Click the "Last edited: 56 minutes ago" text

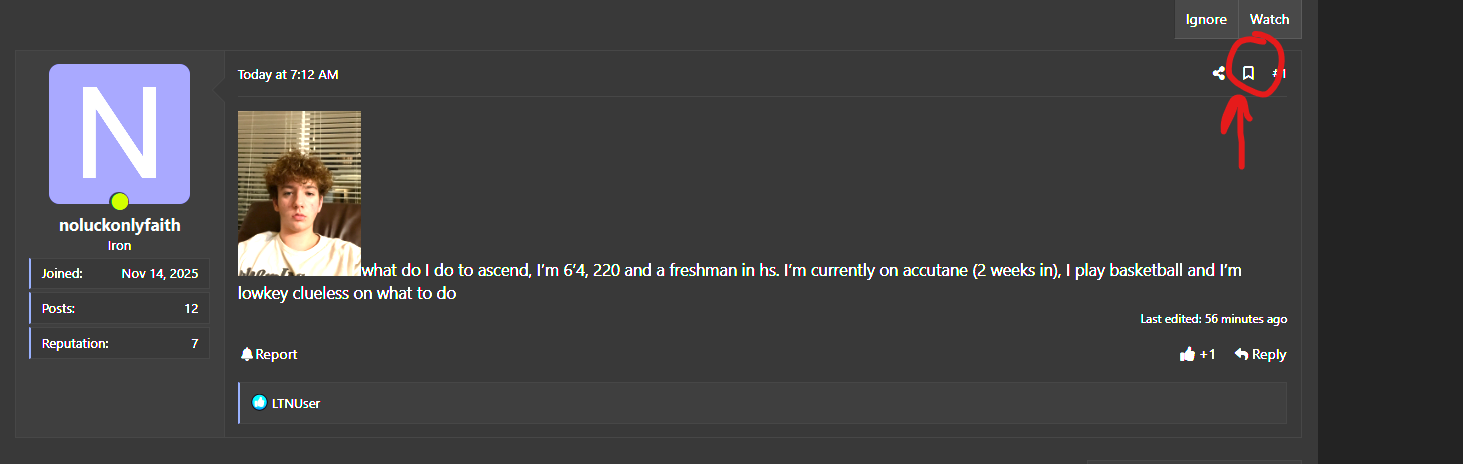(x=1213, y=319)
